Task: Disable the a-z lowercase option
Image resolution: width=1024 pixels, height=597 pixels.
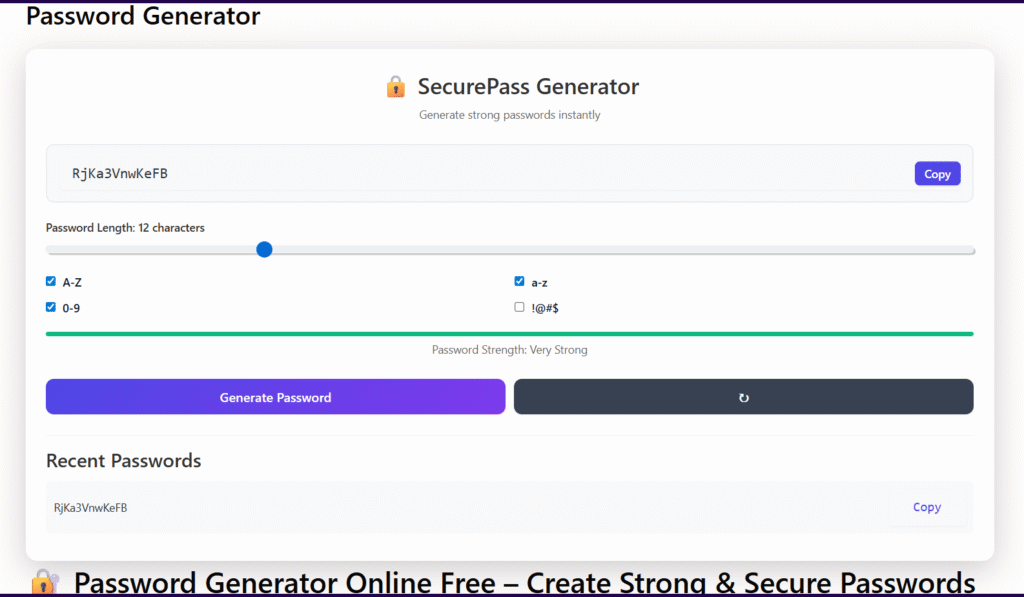Action: [519, 281]
